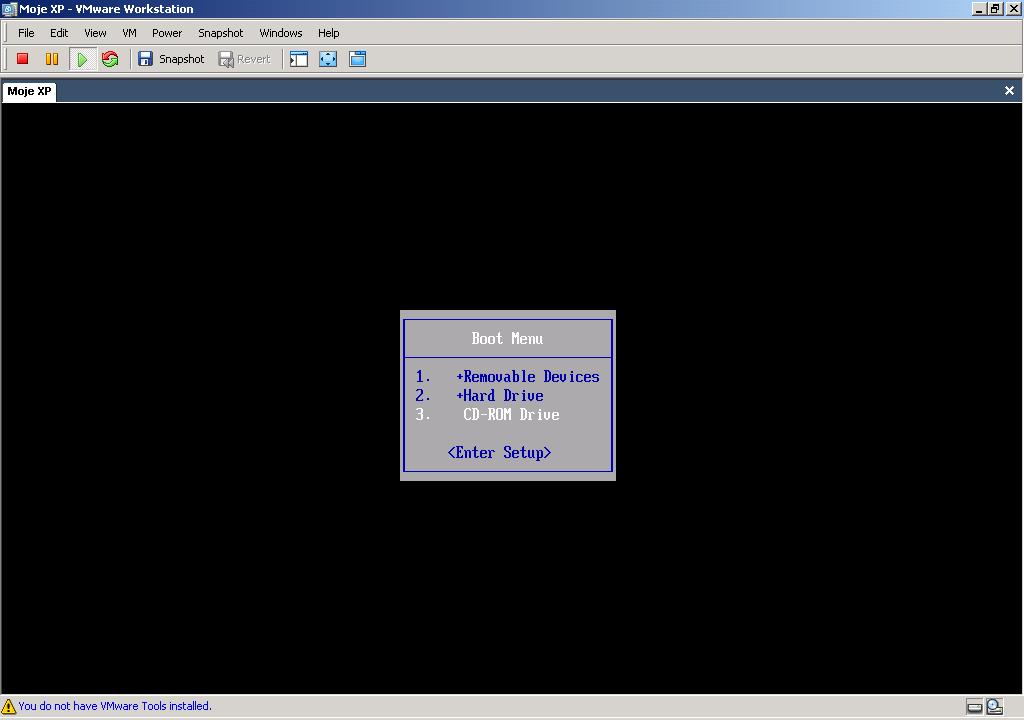1024x720 pixels.
Task: Restore the VMware Workstation window
Action: pyautogui.click(x=995, y=9)
